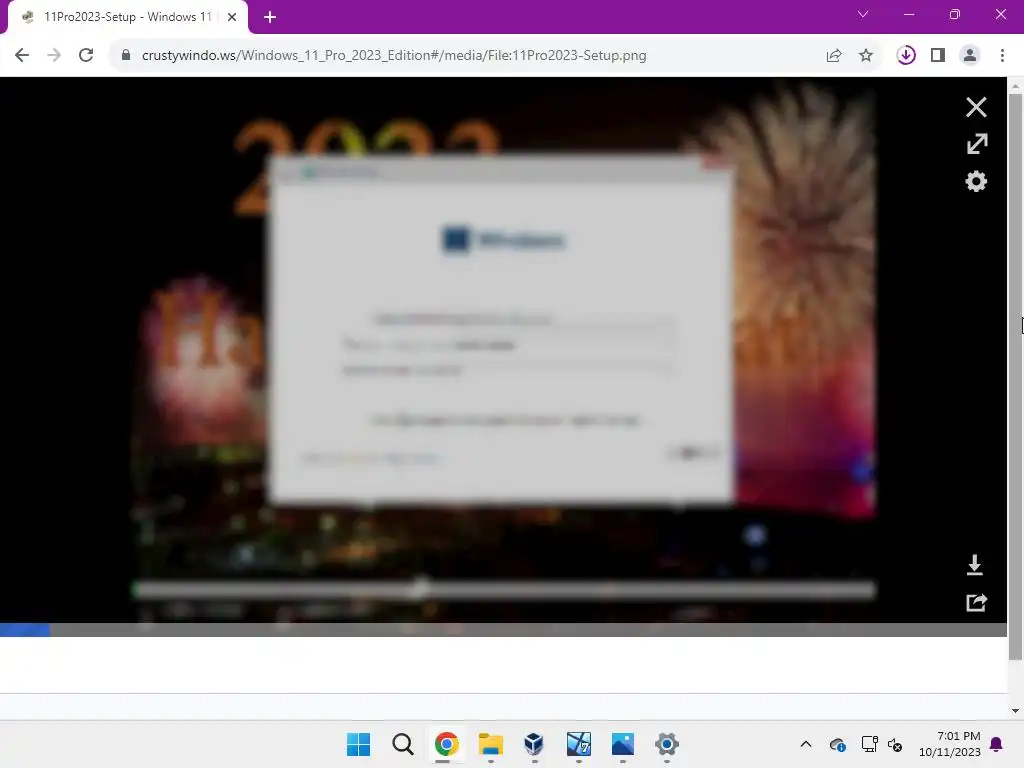
Task: Open the Settings gear on the taskbar
Action: 667,744
